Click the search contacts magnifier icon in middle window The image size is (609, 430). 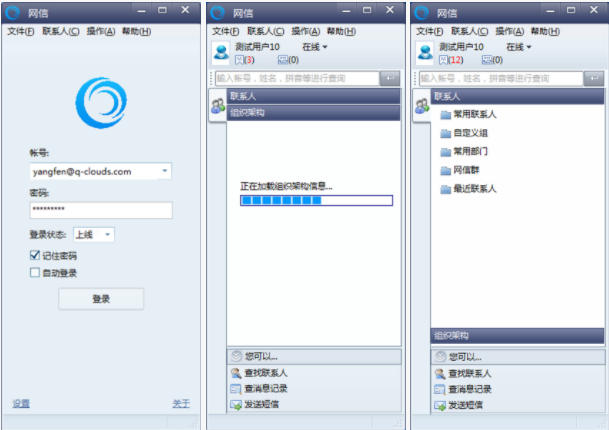236,373
